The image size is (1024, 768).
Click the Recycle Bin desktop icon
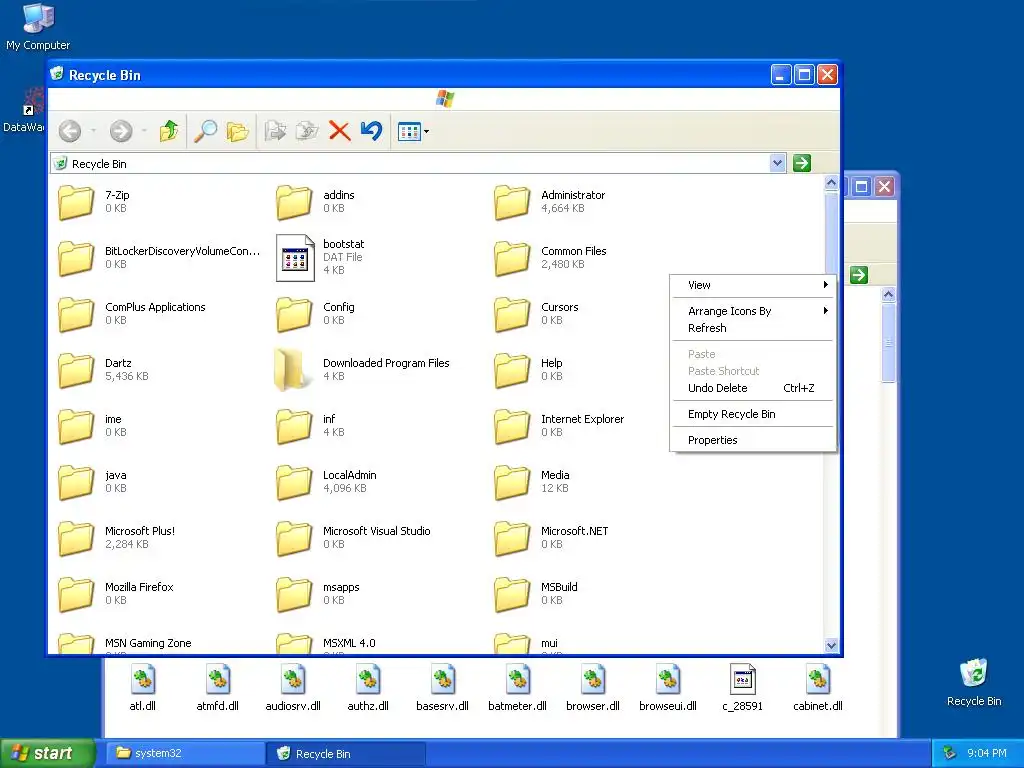974,682
